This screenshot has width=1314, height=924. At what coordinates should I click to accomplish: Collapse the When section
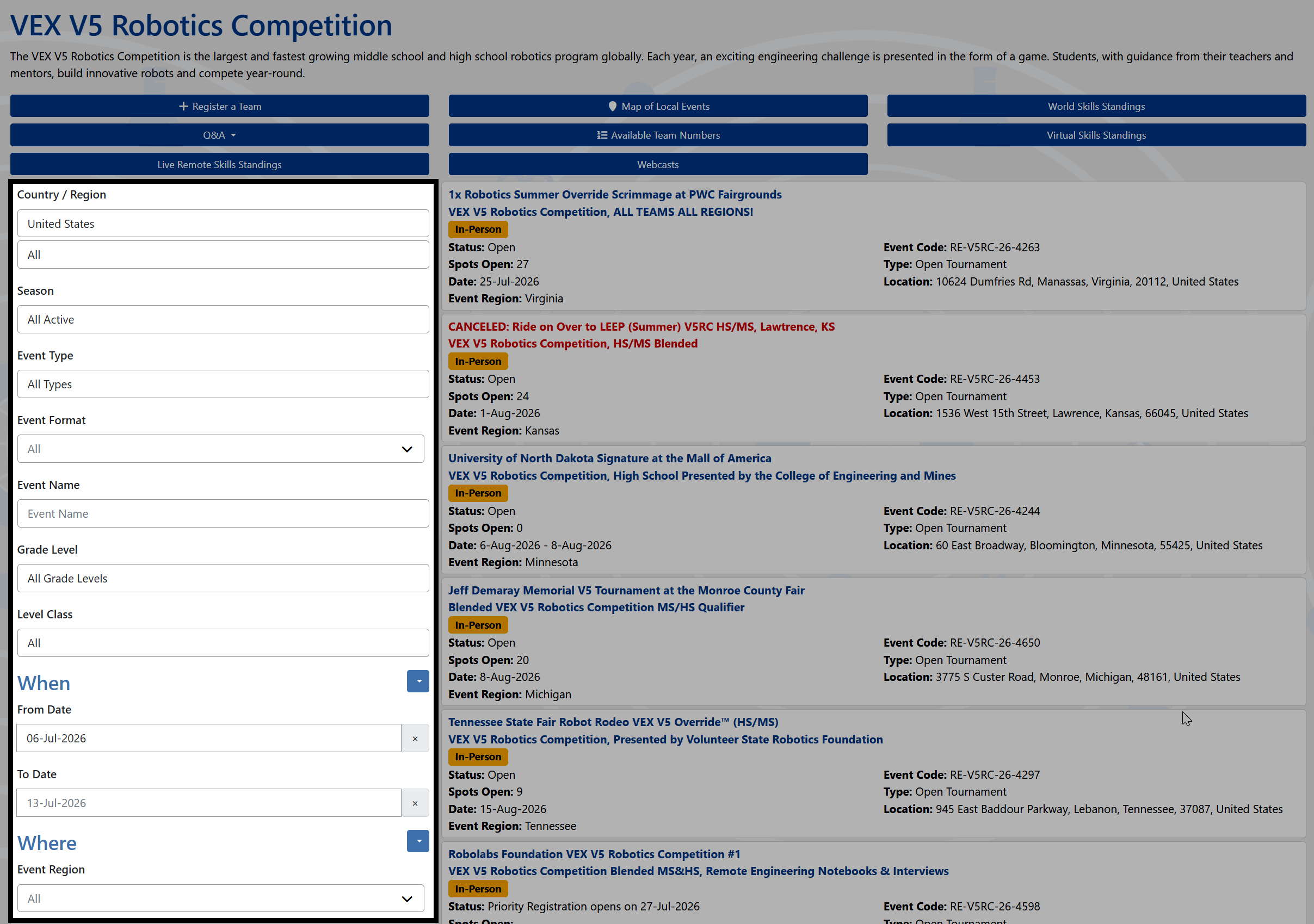click(x=418, y=681)
